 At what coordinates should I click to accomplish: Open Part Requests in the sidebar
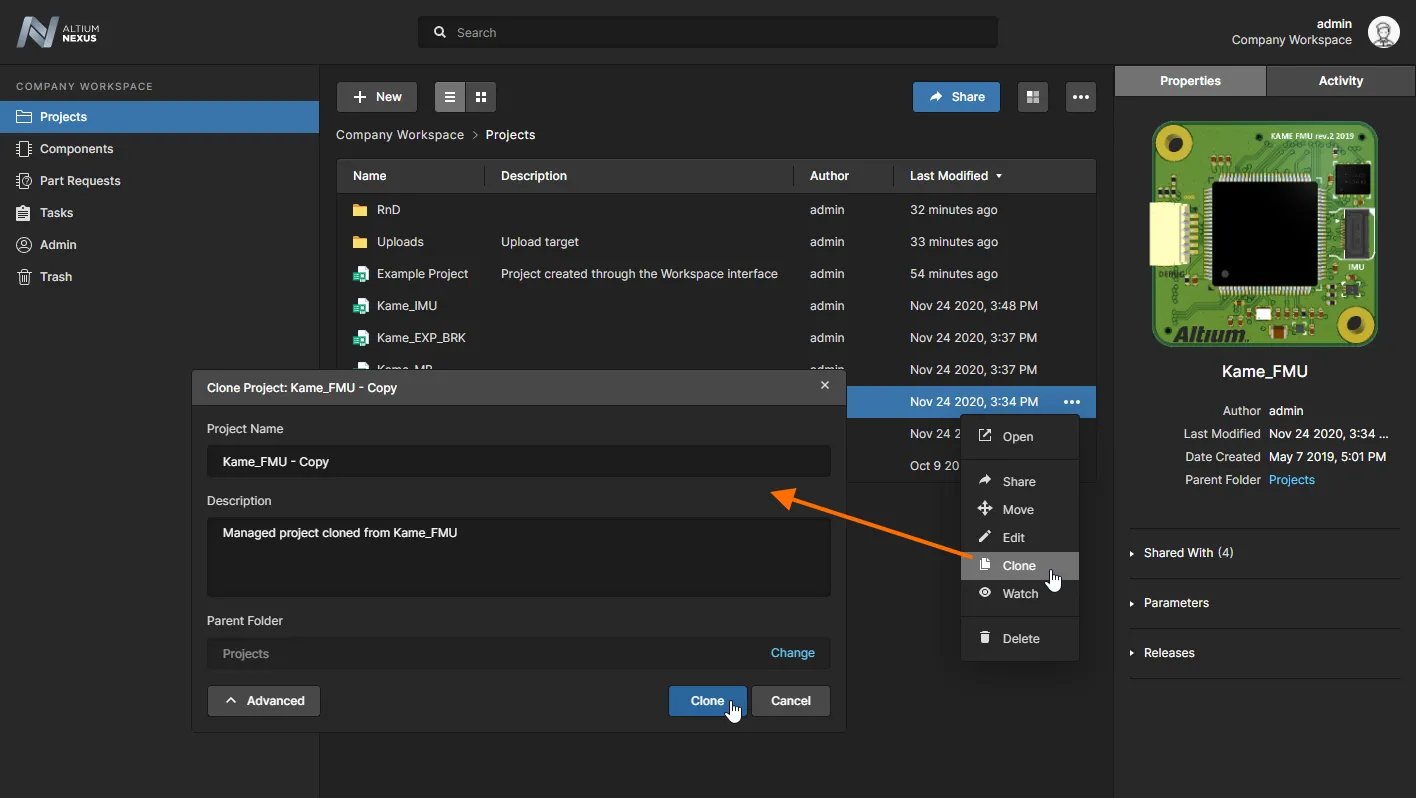tap(159, 181)
